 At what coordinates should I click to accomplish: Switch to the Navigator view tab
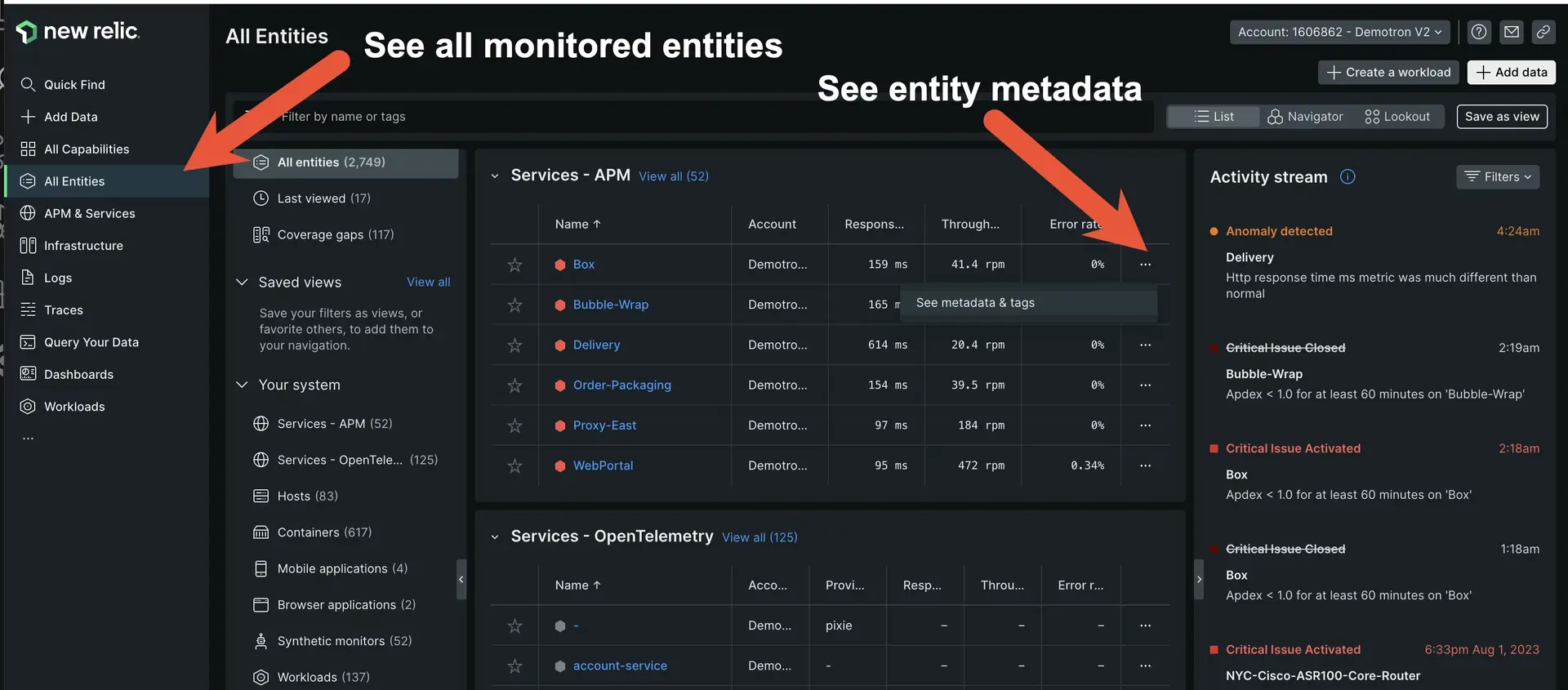tap(1305, 117)
